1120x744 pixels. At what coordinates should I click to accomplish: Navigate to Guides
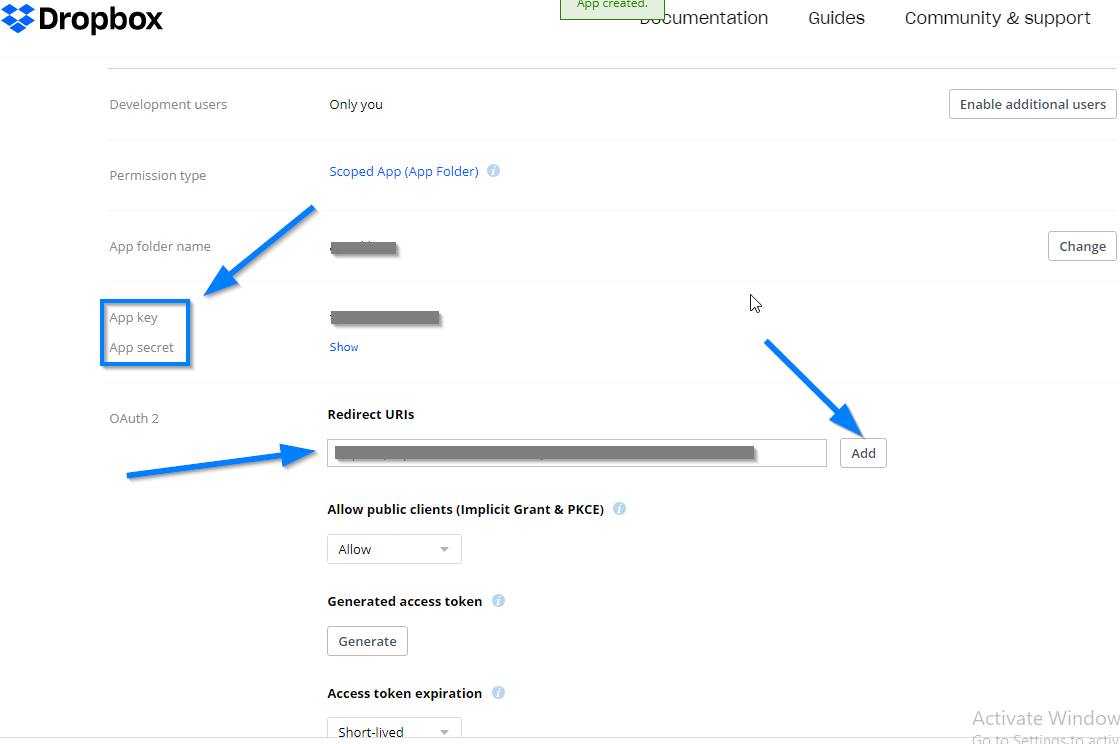point(836,18)
